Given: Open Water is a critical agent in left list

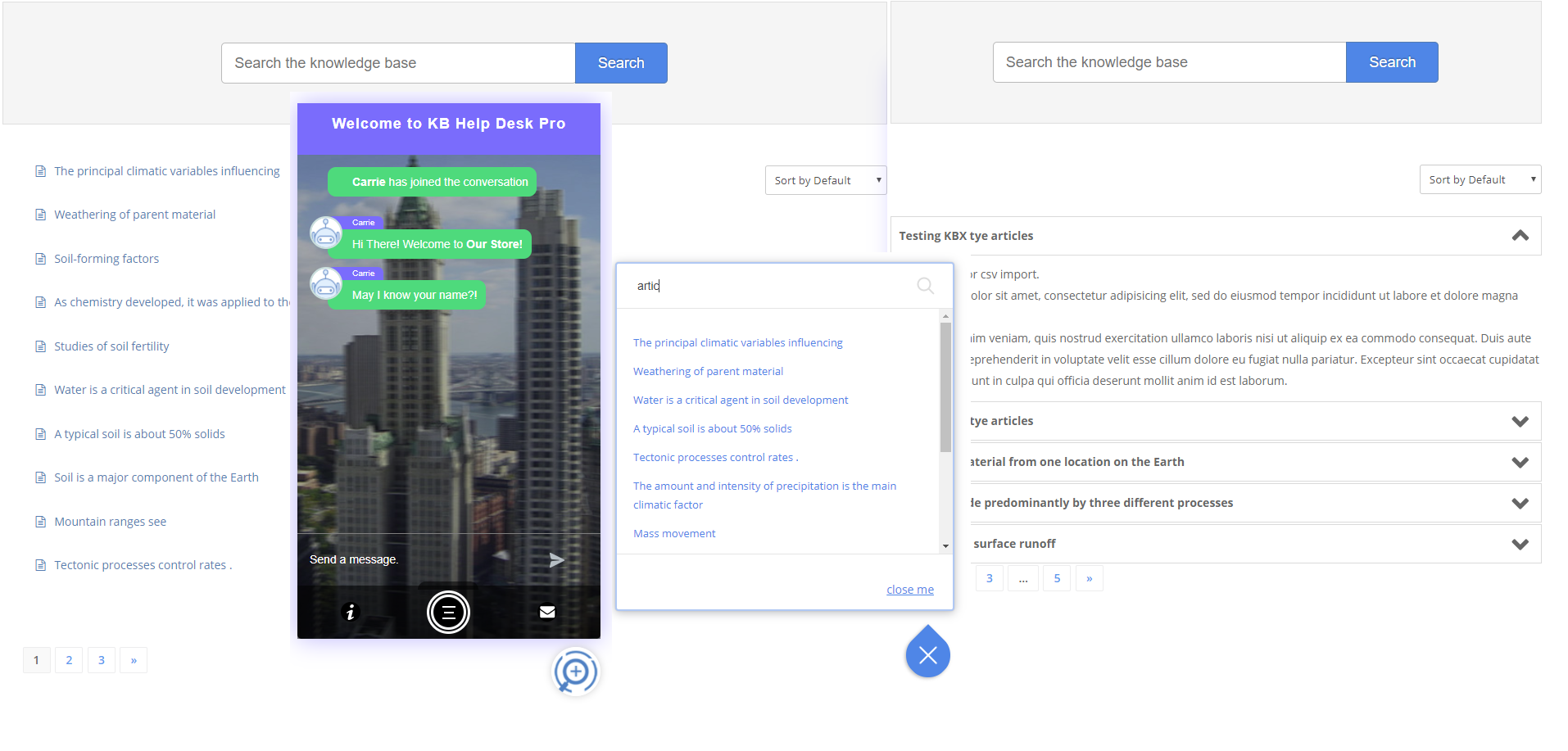Looking at the screenshot, I should (x=170, y=390).
